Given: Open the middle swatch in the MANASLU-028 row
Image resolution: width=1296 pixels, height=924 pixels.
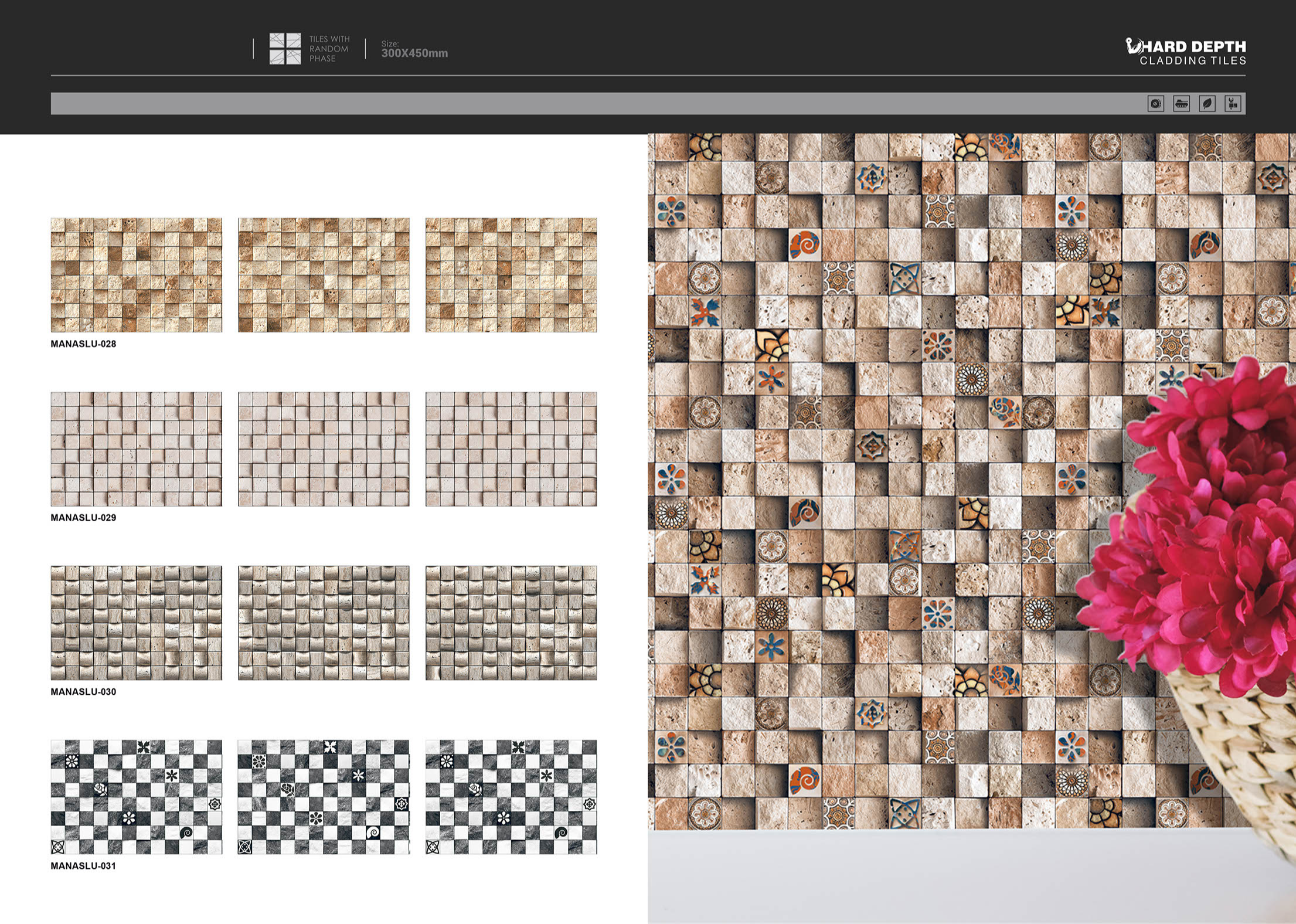Looking at the screenshot, I should 324,275.
